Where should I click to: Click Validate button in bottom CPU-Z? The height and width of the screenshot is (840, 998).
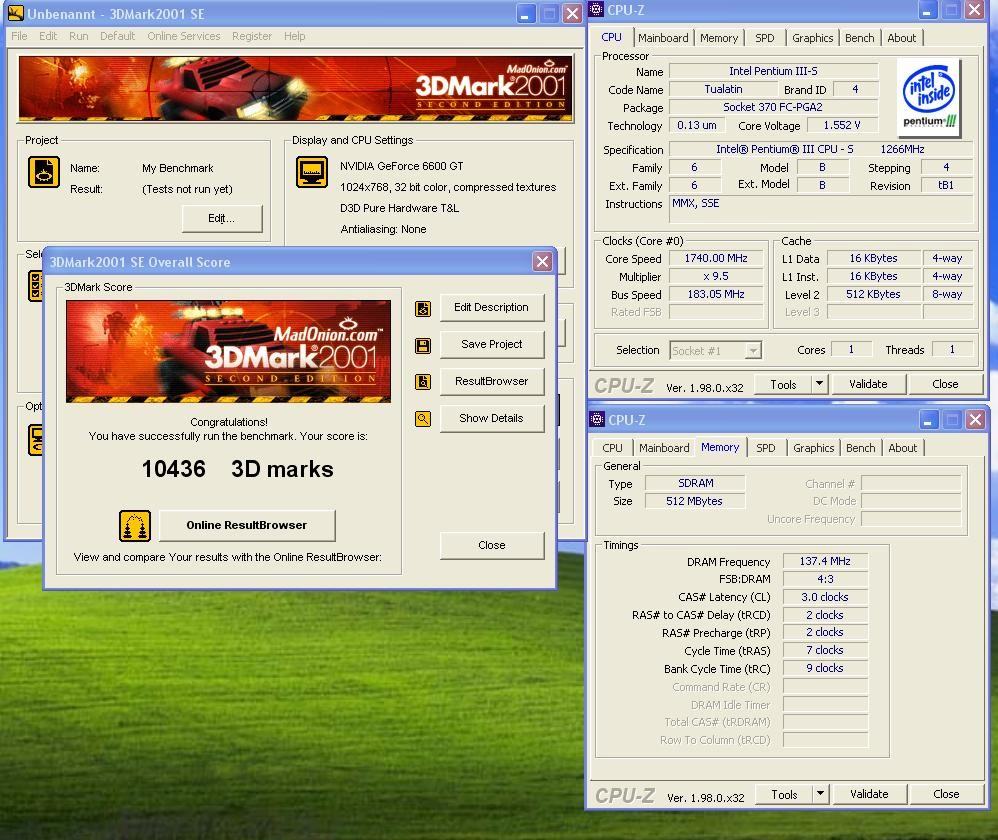tap(869, 794)
